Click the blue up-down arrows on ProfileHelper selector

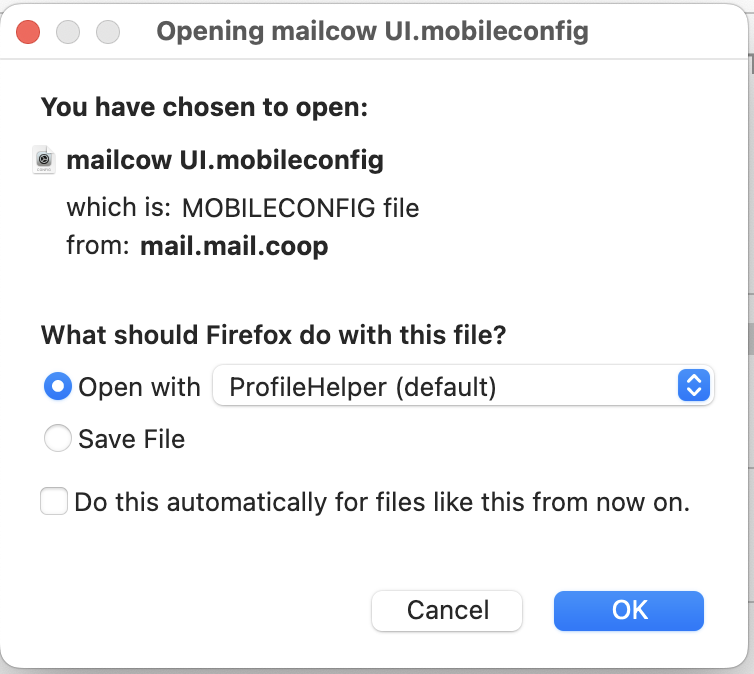pos(693,385)
